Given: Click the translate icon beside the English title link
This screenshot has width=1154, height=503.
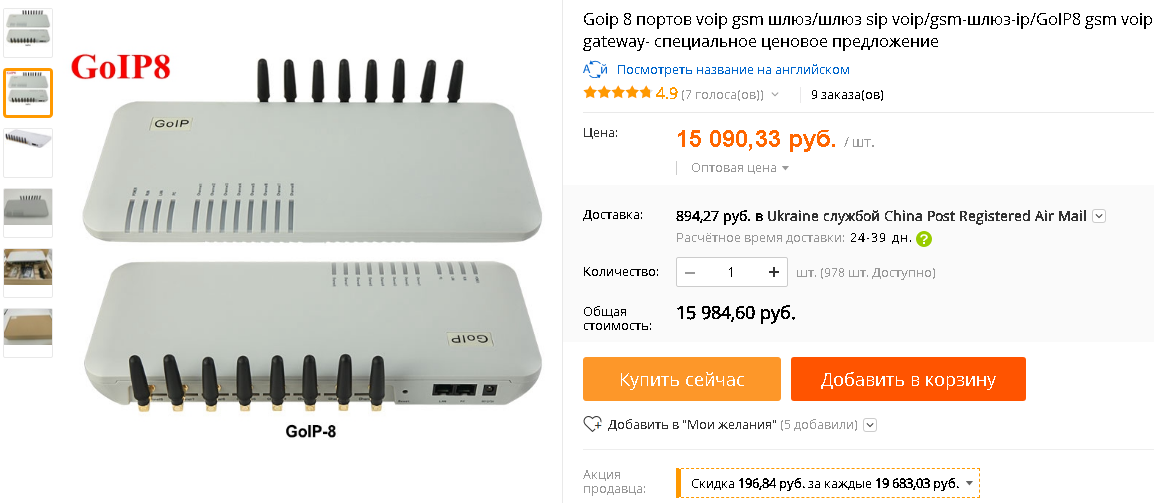Looking at the screenshot, I should [x=595, y=70].
